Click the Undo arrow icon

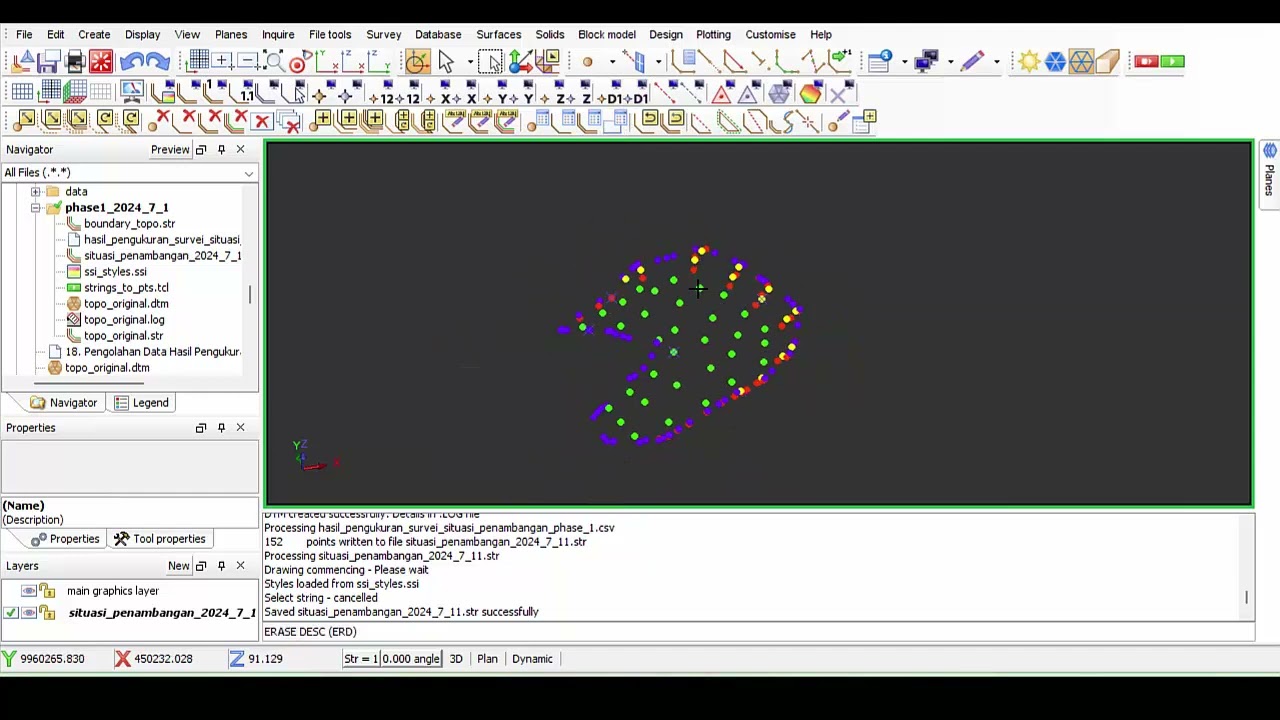(x=132, y=62)
